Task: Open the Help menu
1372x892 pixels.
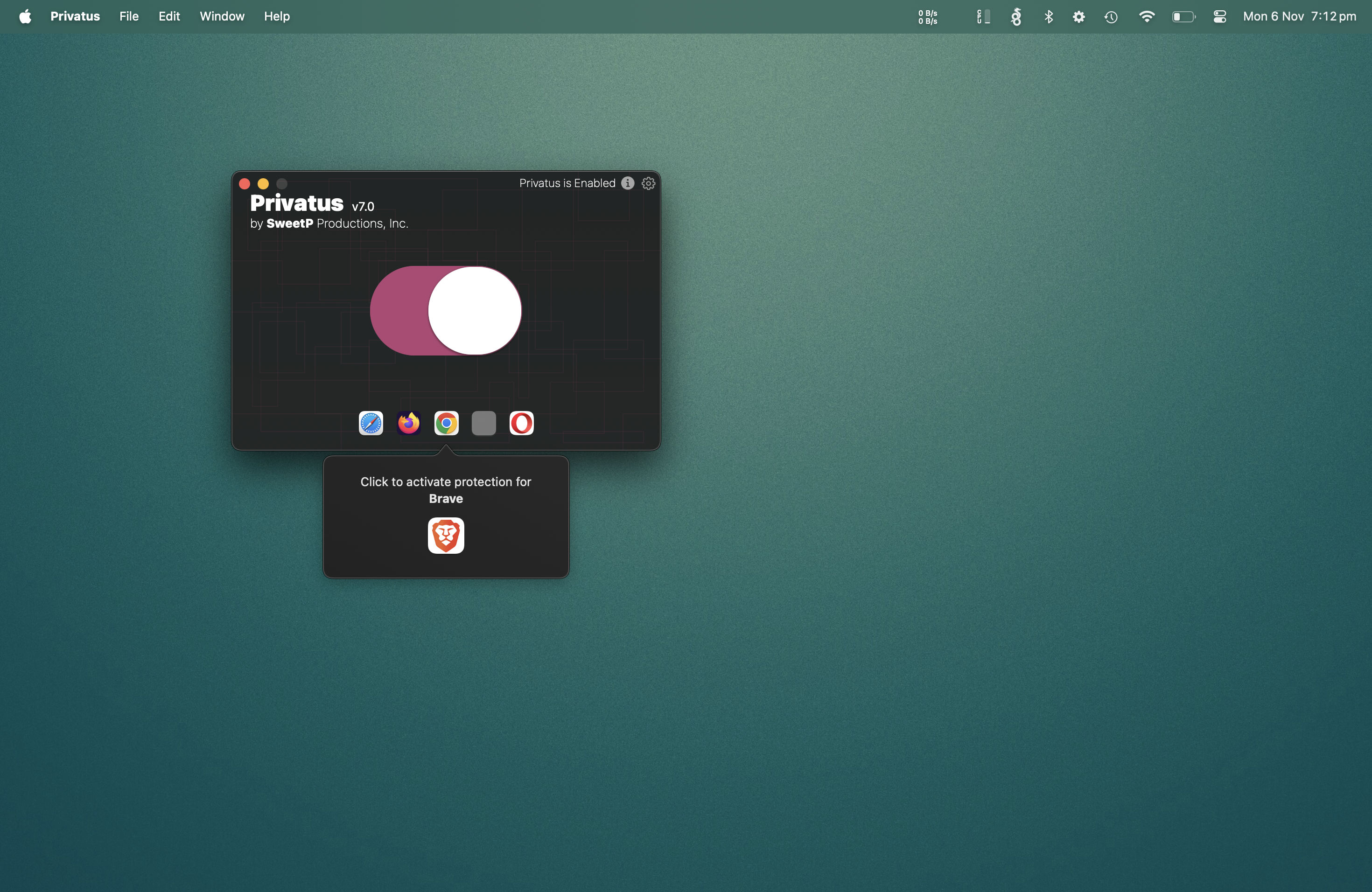Action: 277,16
